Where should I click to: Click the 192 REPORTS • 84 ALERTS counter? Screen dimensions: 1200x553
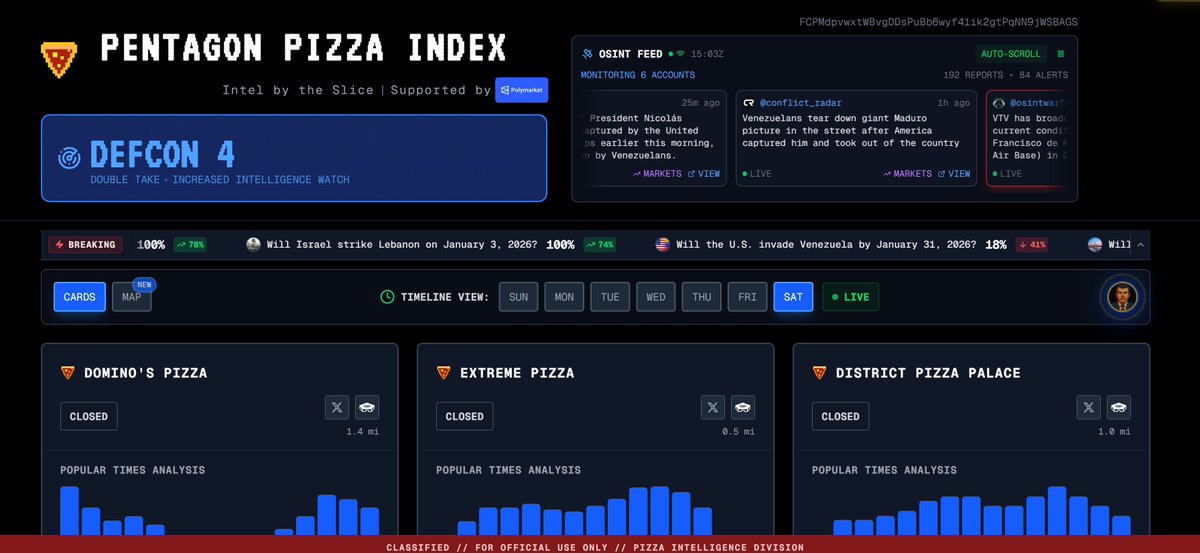[x=1006, y=75]
